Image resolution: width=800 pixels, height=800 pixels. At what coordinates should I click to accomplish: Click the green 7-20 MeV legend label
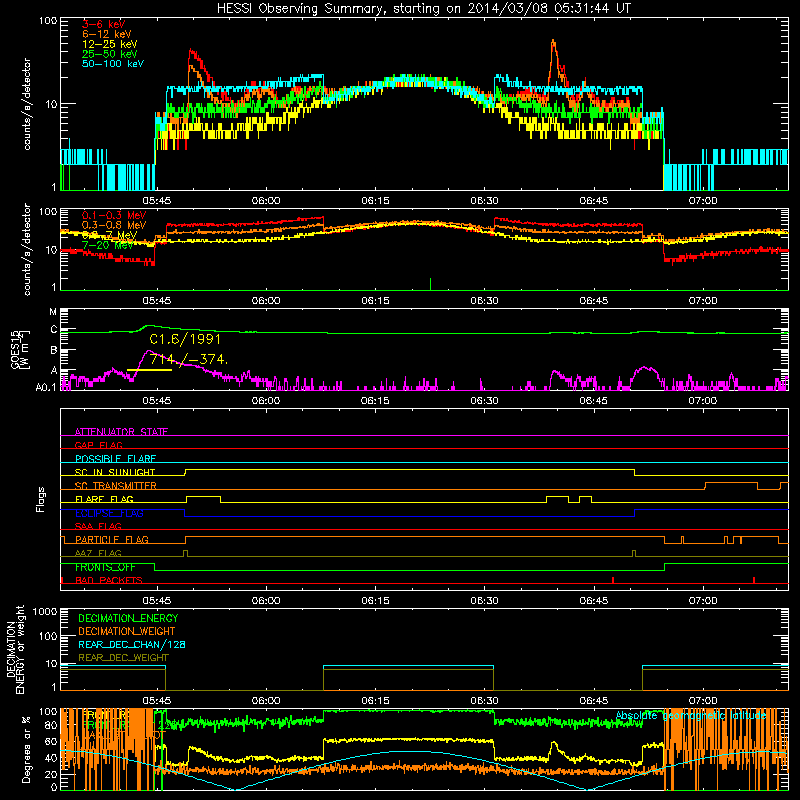(107, 245)
